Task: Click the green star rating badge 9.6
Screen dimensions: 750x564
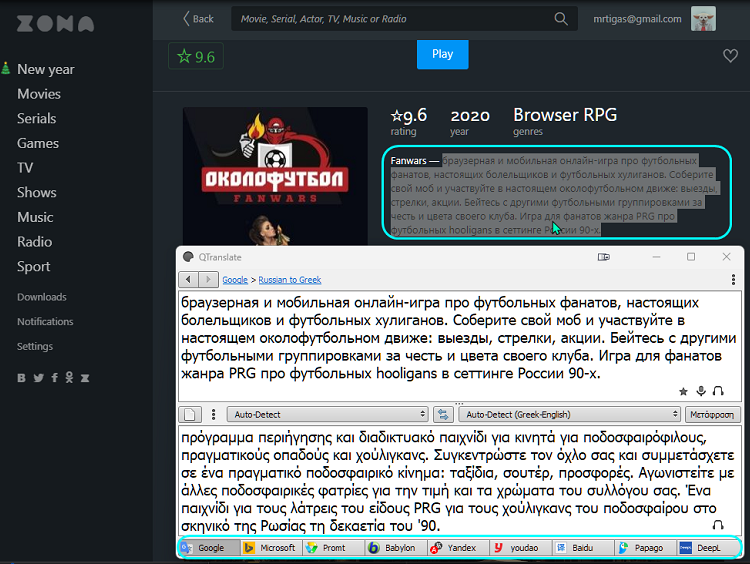Action: point(196,56)
